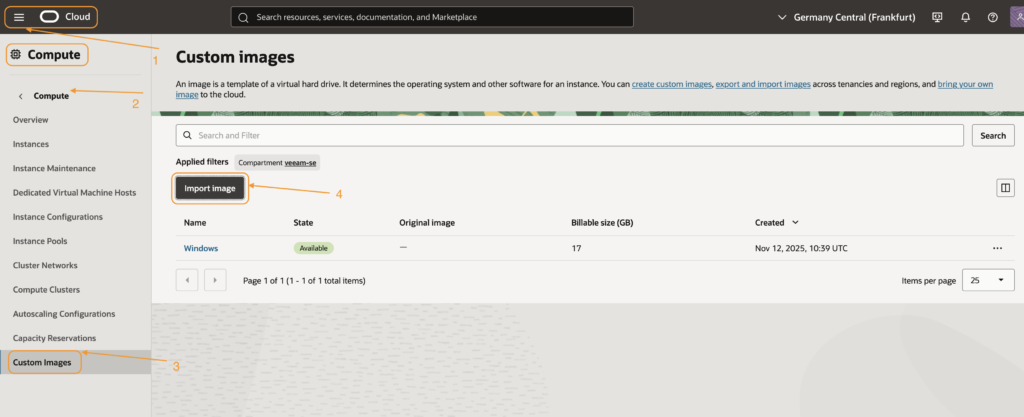Screen dimensions: 1024x417
Task: Open Custom Images in the sidebar
Action: click(x=42, y=362)
